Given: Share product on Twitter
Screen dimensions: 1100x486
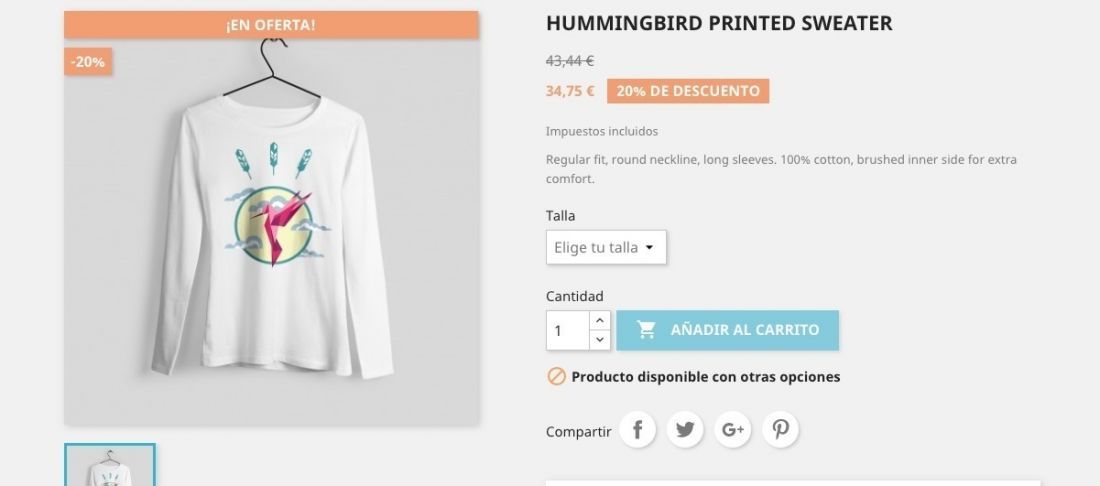Looking at the screenshot, I should coord(685,430).
